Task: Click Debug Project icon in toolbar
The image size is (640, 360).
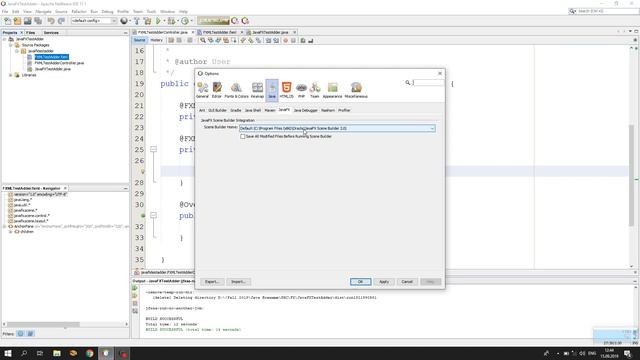Action: 171,21
